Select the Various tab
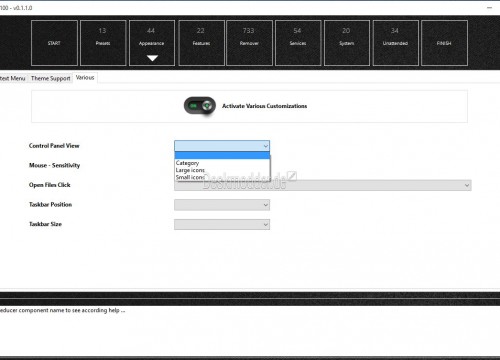500x360 pixels. point(85,78)
